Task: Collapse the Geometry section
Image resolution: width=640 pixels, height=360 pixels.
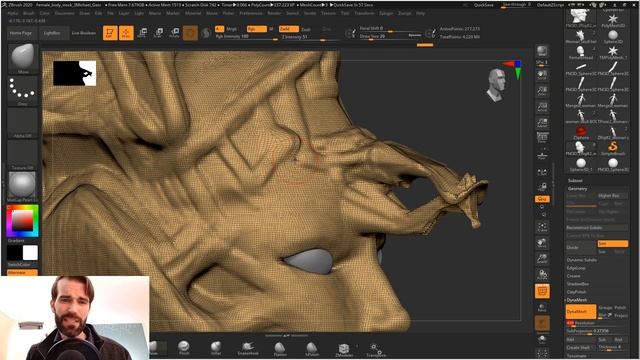Action: click(578, 189)
